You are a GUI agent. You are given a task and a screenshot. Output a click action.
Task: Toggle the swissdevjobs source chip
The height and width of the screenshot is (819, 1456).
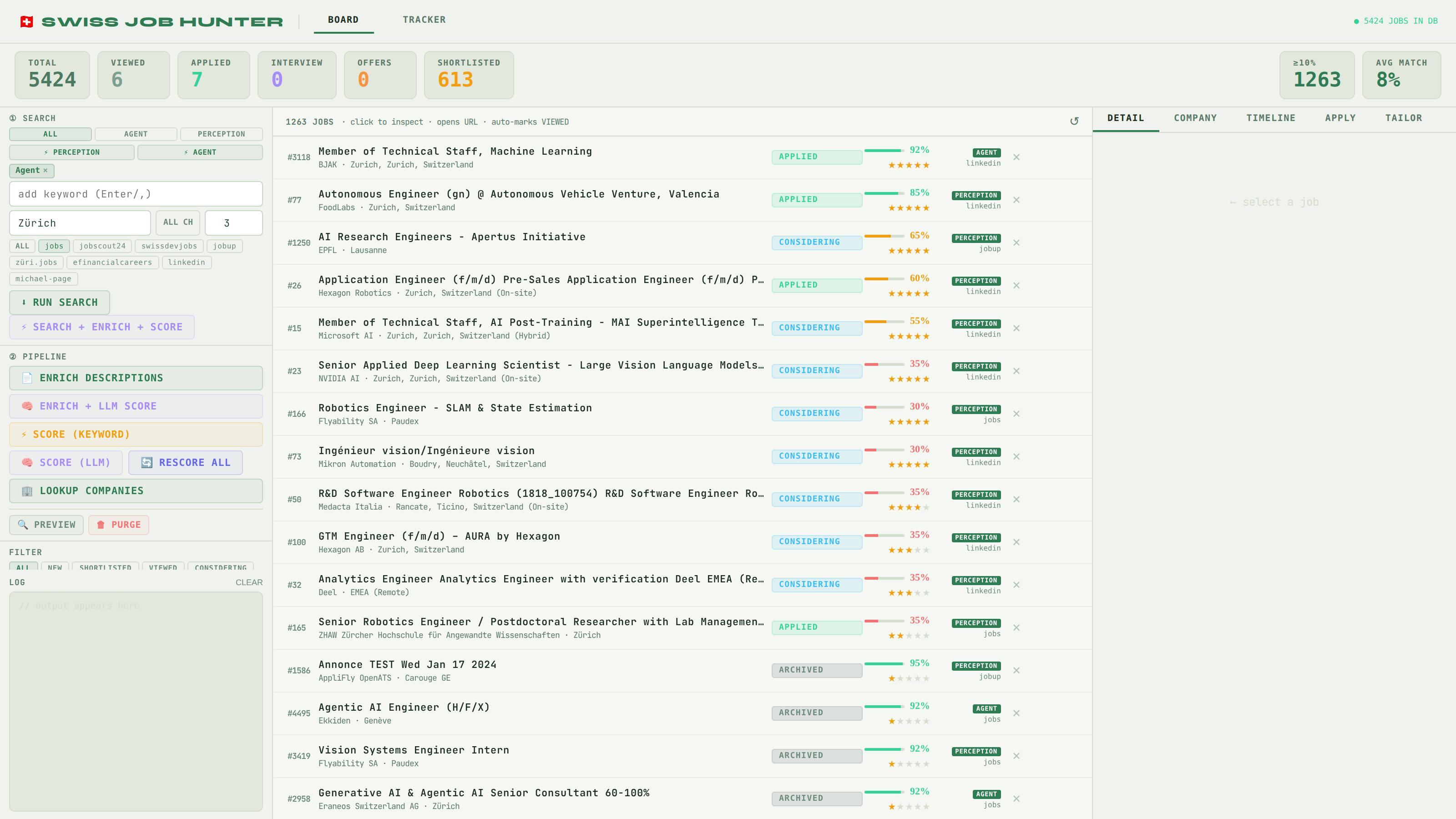pyautogui.click(x=169, y=246)
